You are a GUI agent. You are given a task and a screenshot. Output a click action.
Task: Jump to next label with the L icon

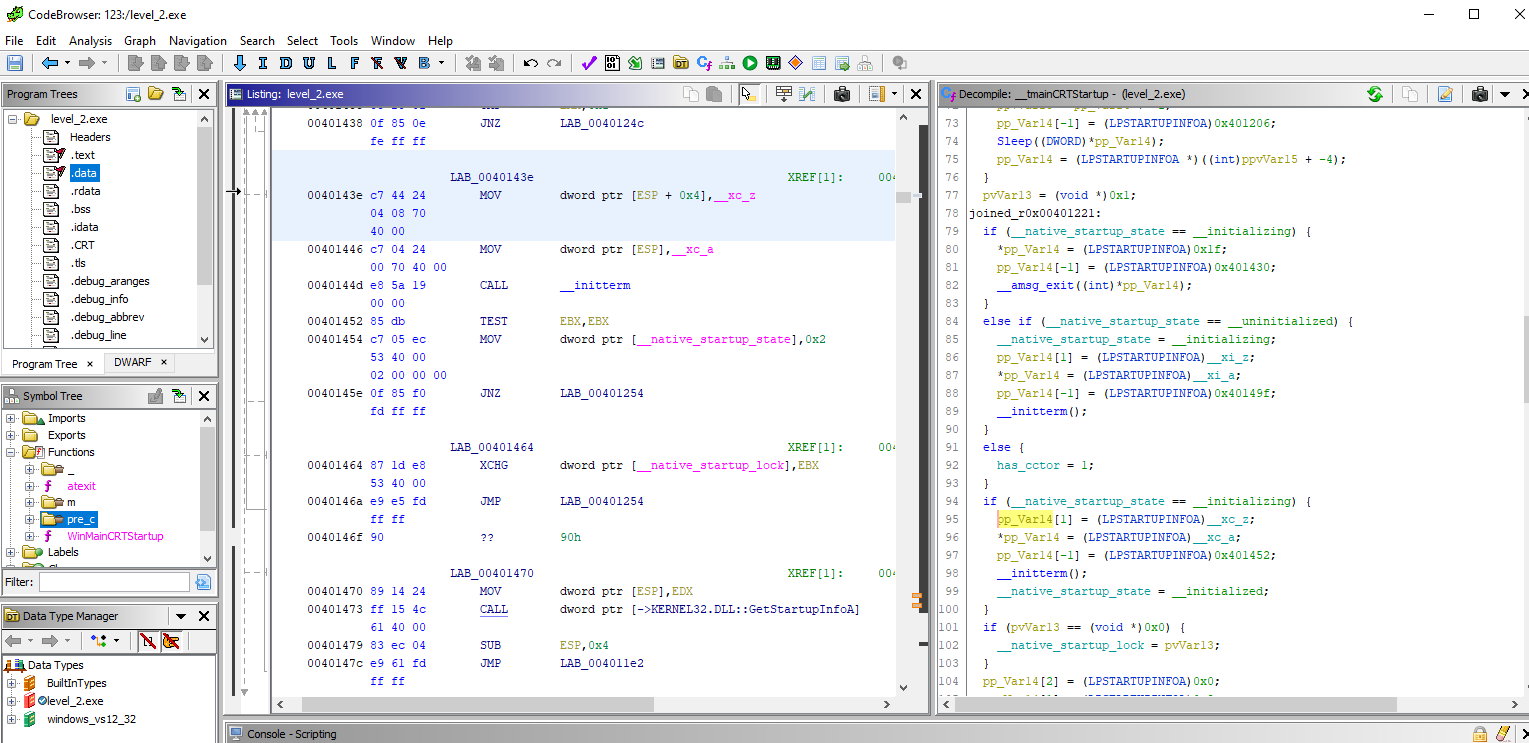point(331,63)
